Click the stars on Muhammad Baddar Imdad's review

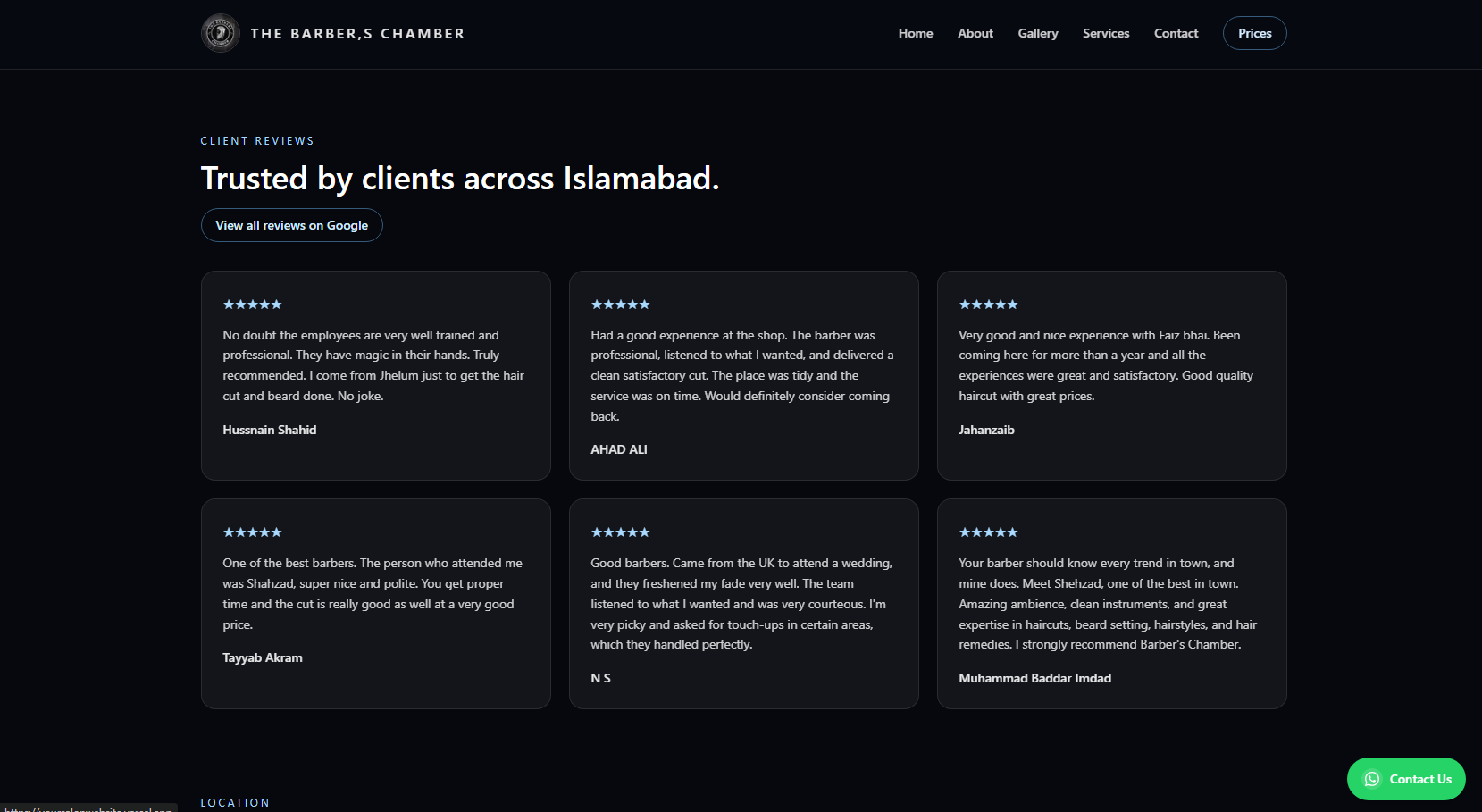tap(988, 532)
